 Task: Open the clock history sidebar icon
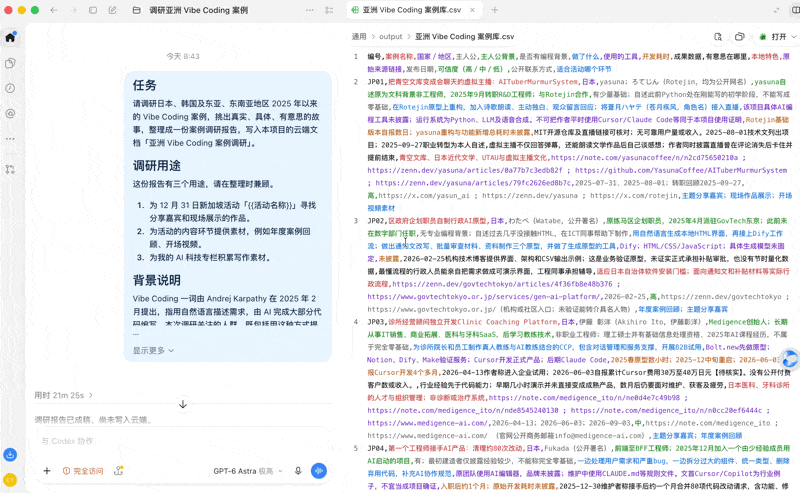(x=10, y=88)
